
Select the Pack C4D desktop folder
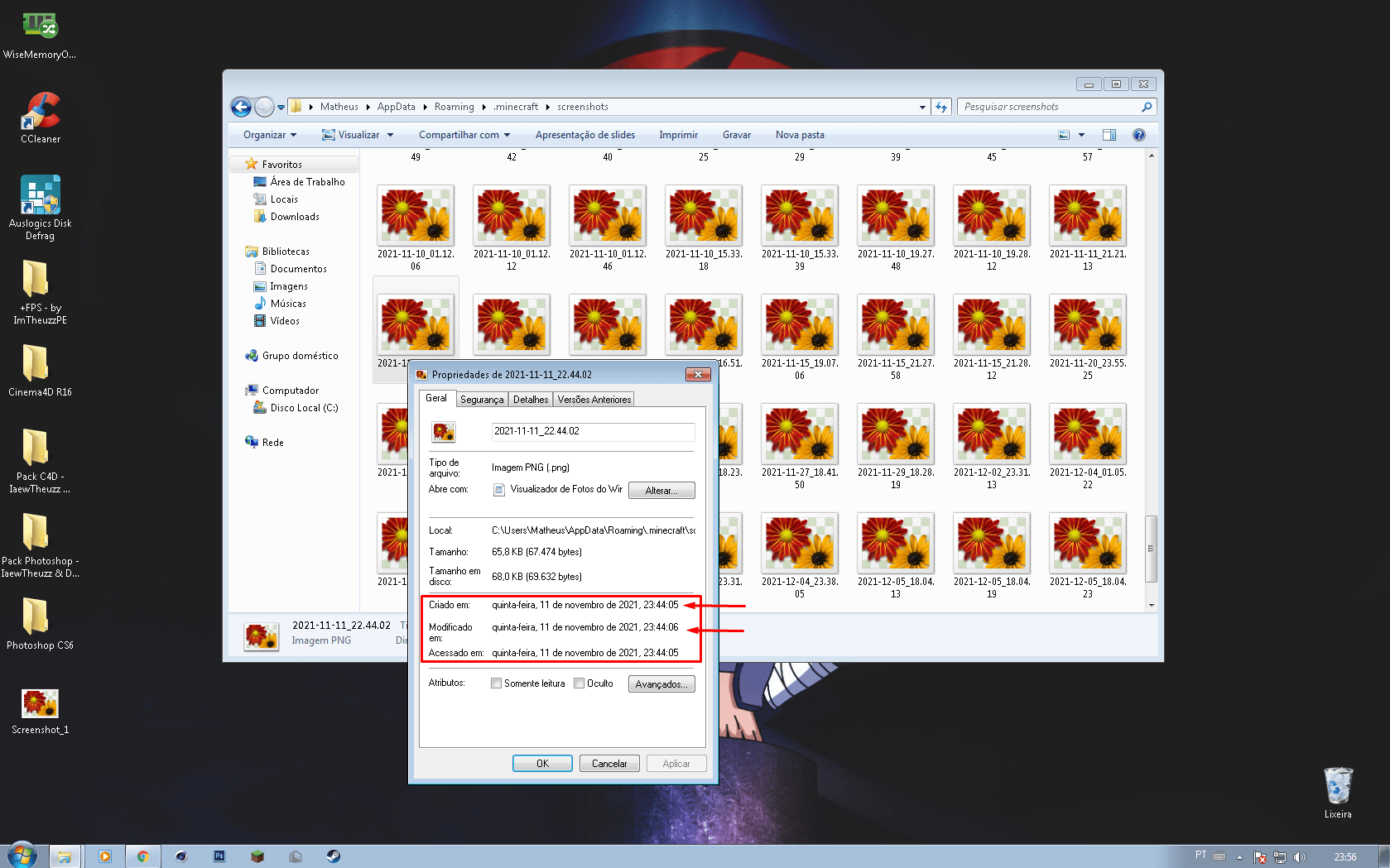pos(40,461)
